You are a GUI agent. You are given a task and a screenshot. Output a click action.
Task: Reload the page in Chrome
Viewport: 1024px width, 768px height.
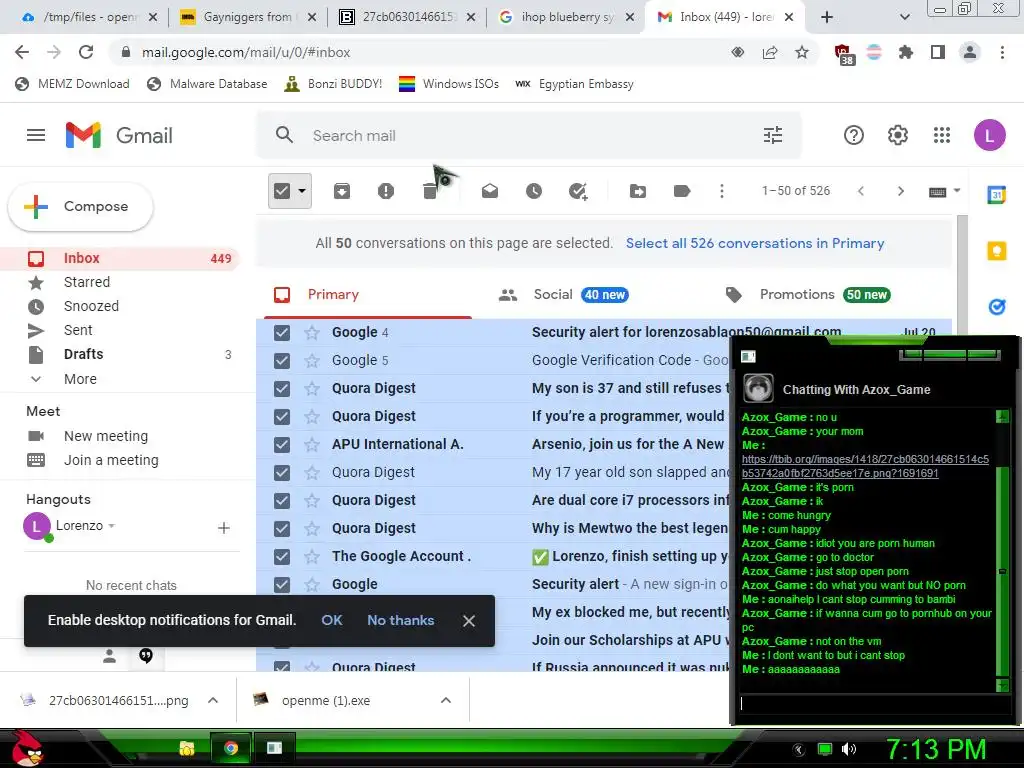tap(86, 52)
